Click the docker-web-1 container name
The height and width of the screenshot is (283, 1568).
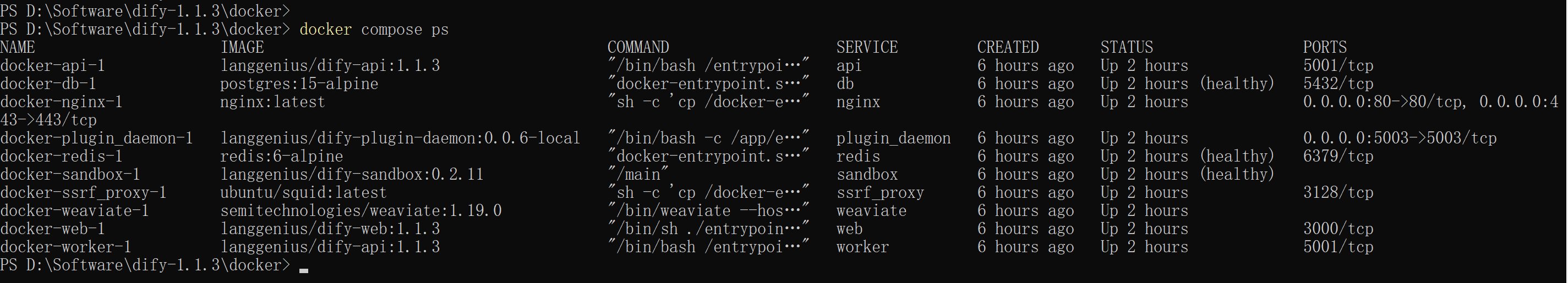click(x=52, y=229)
